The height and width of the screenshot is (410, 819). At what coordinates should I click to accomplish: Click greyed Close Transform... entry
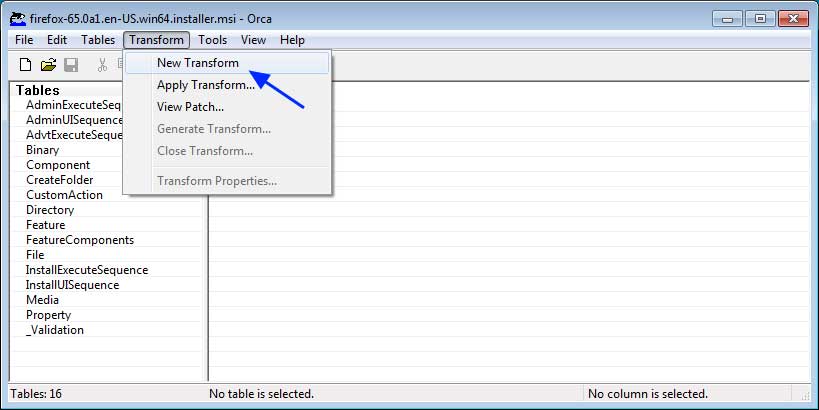coord(227,150)
